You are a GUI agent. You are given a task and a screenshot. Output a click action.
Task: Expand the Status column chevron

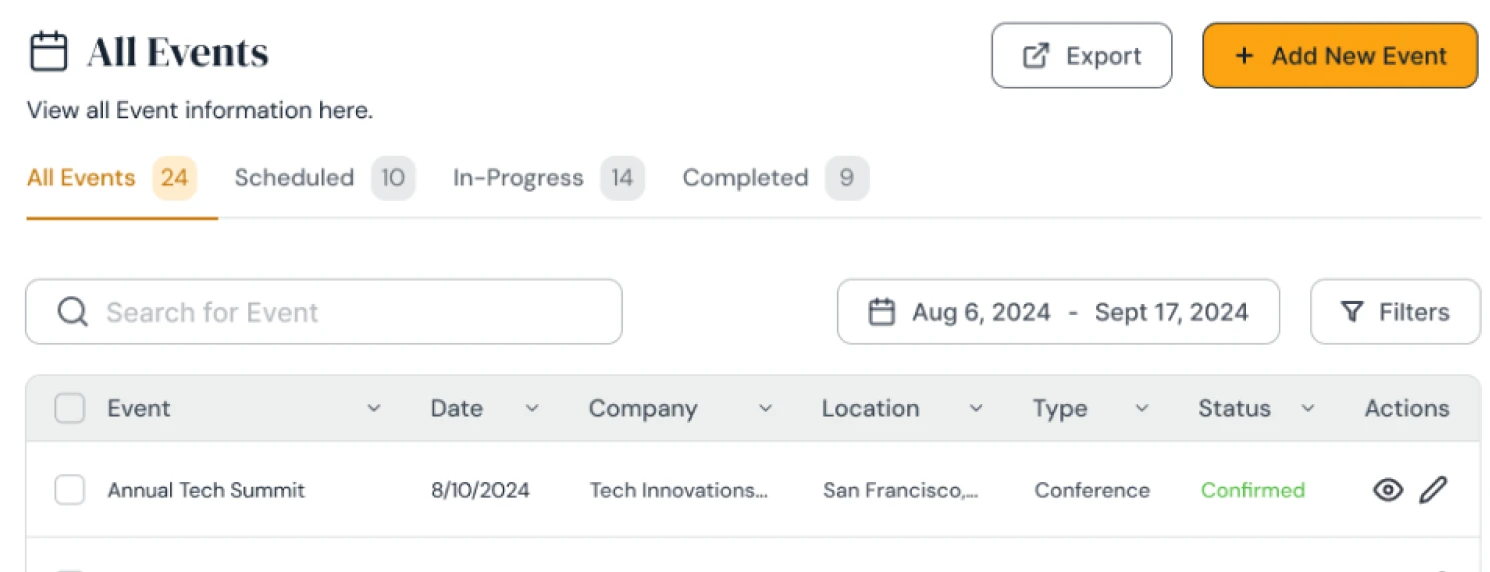[x=1307, y=408]
